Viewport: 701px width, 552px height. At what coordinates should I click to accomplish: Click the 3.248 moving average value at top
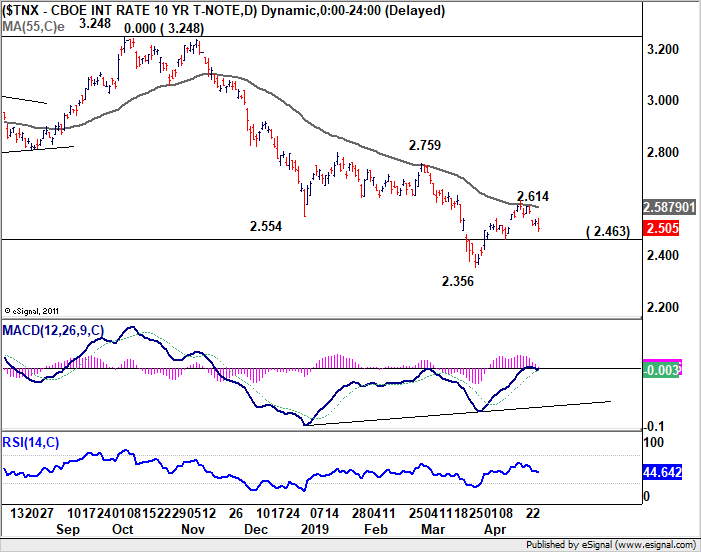pos(95,23)
